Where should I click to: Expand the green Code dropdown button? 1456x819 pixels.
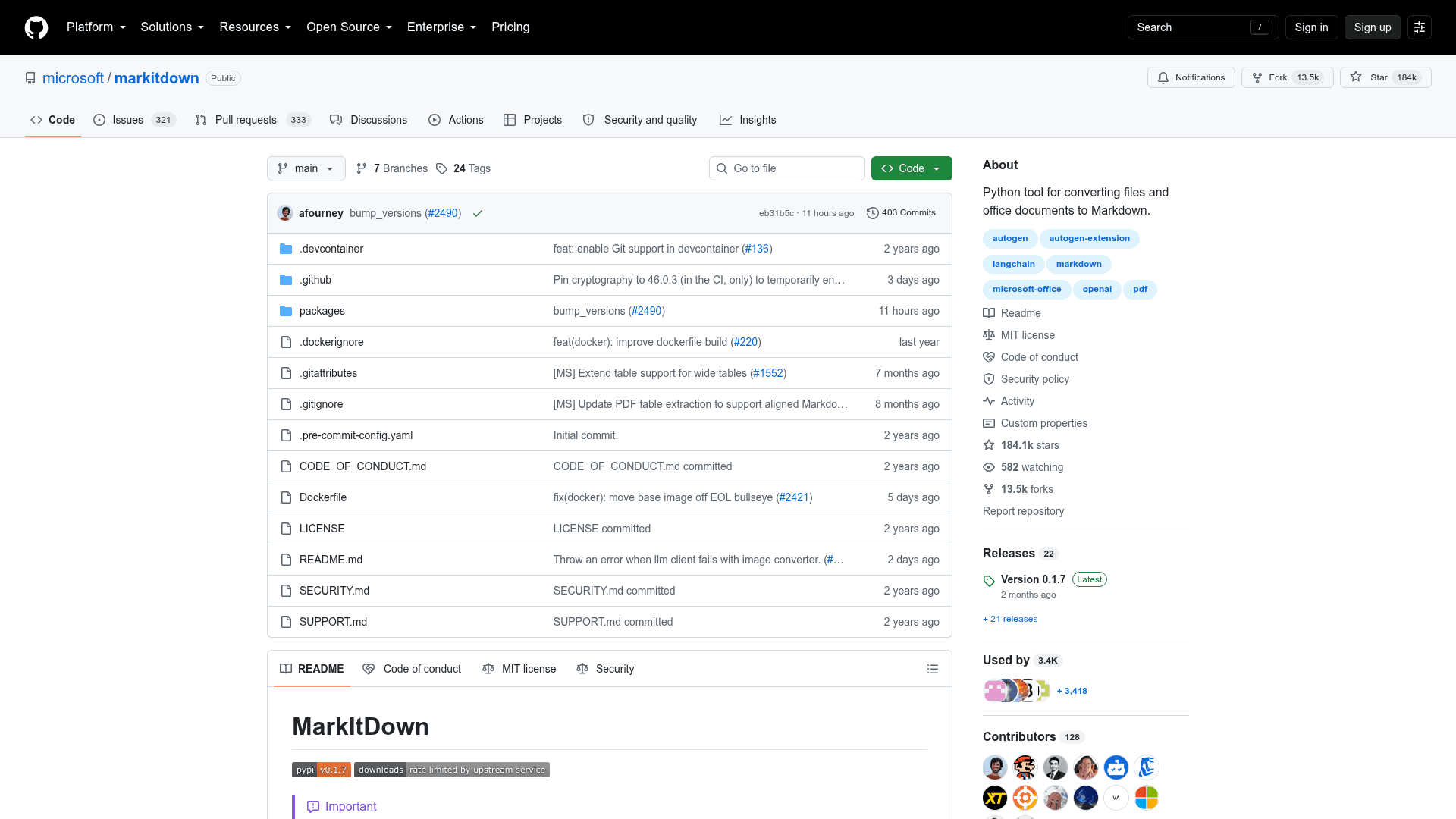coord(912,168)
